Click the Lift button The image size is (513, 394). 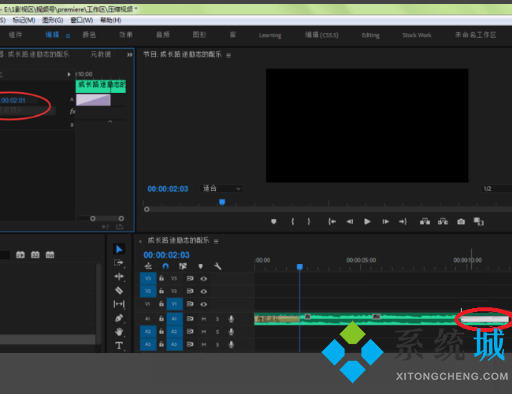tap(425, 221)
